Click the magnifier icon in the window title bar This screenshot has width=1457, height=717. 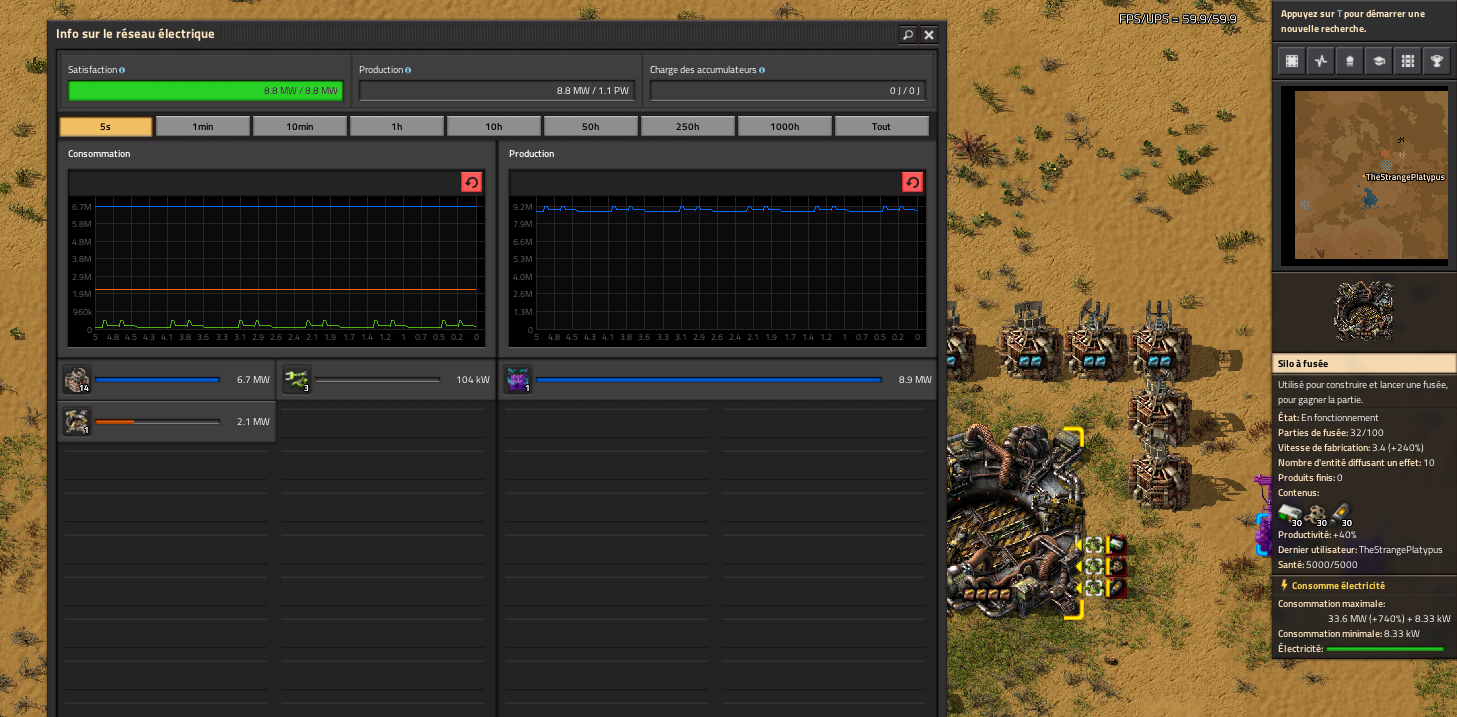coord(906,34)
